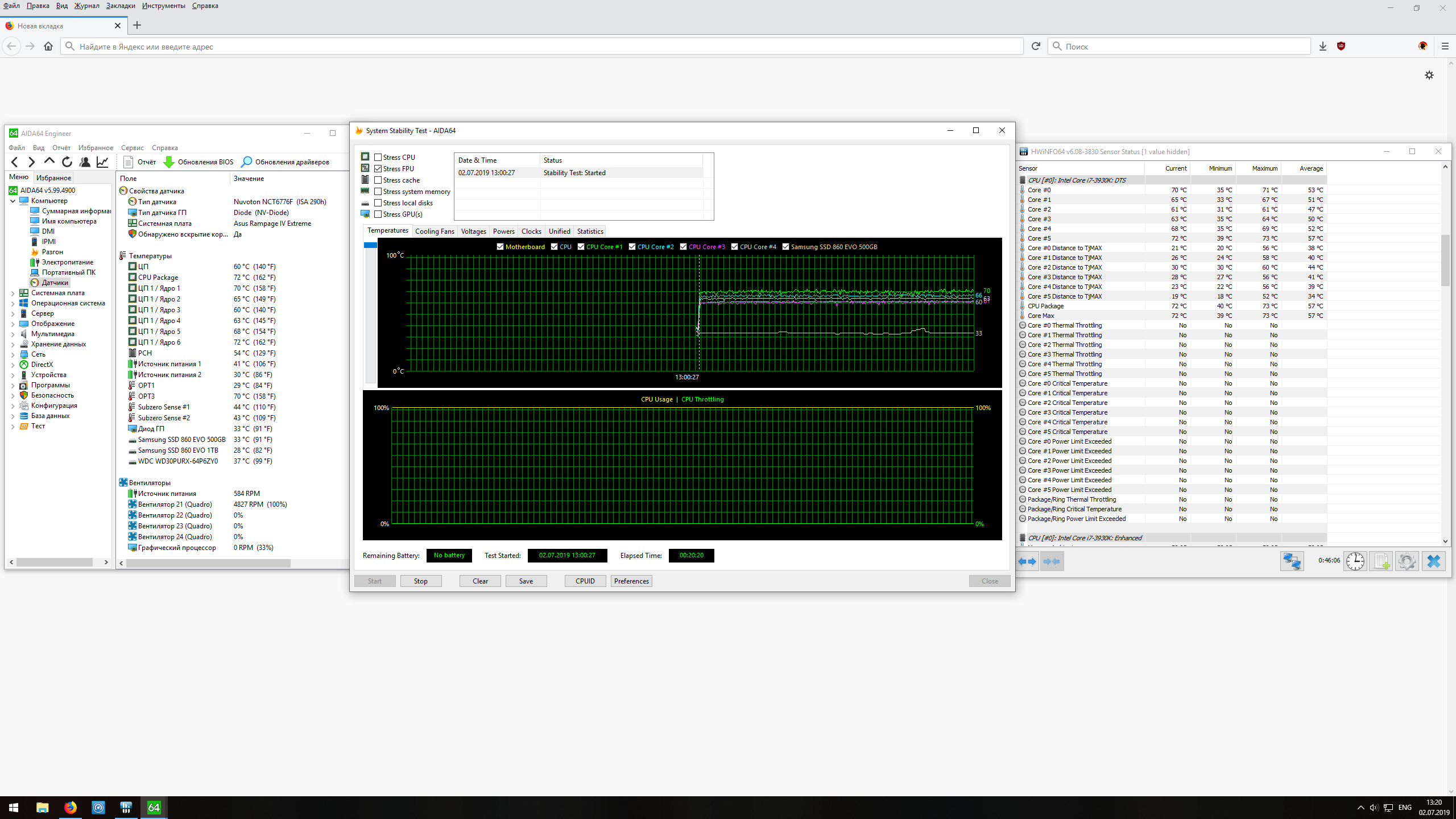1456x819 pixels.
Task: Open the Сервис menu in AIDA64
Action: [x=132, y=148]
